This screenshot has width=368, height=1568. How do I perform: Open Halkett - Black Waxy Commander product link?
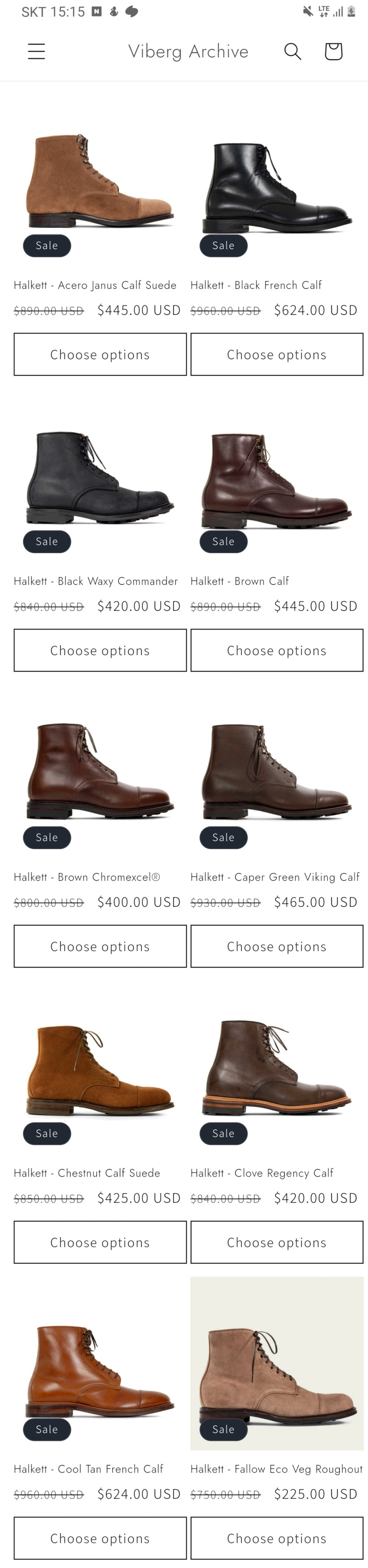pyautogui.click(x=95, y=581)
